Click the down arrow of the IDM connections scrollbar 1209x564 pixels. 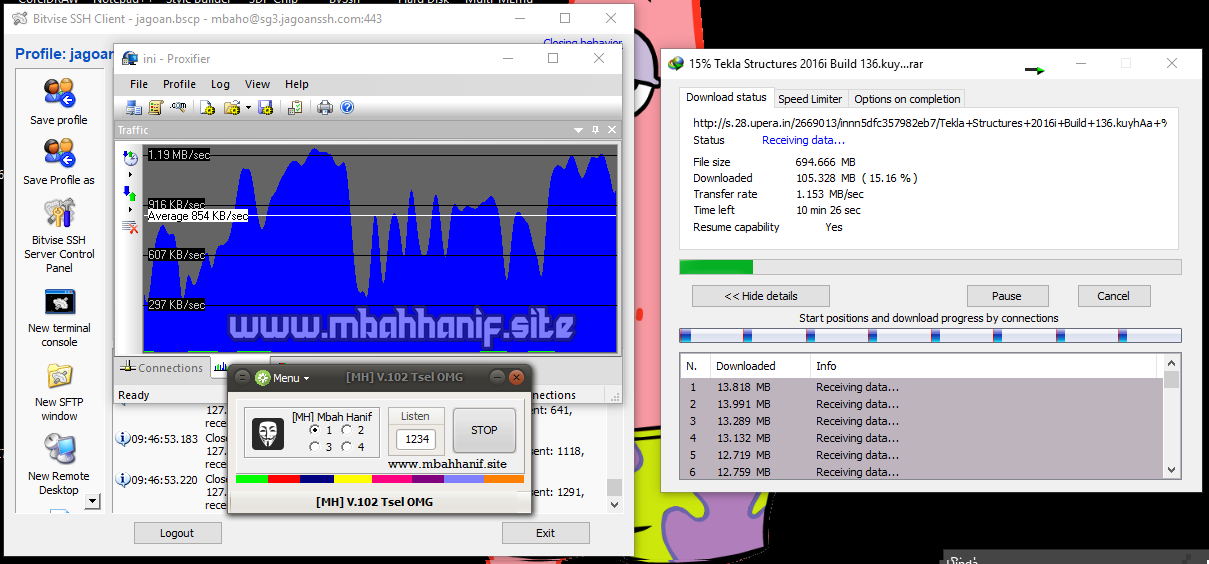[x=1172, y=469]
